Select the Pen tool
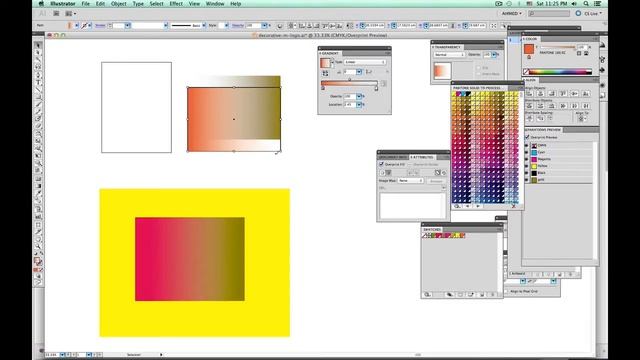 pyautogui.click(x=38, y=75)
